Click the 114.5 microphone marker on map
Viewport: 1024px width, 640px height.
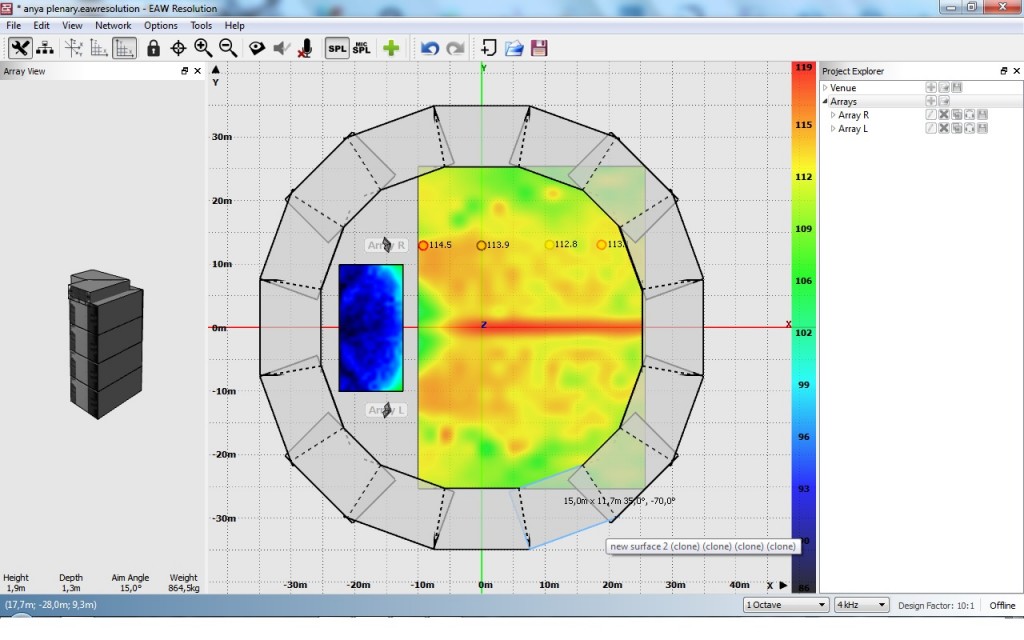click(x=423, y=245)
